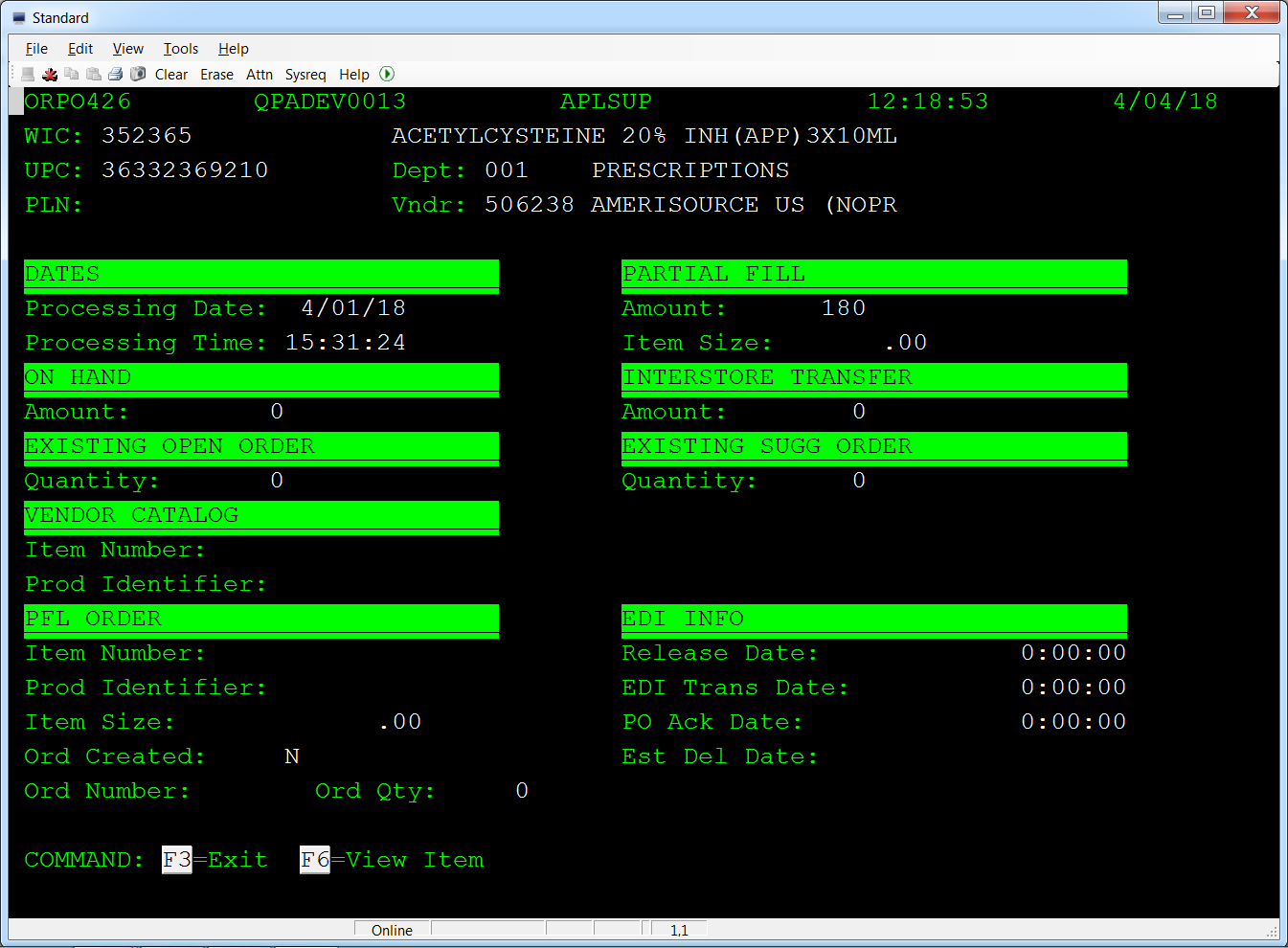Open the File menu
The image size is (1288, 948).
pos(35,49)
